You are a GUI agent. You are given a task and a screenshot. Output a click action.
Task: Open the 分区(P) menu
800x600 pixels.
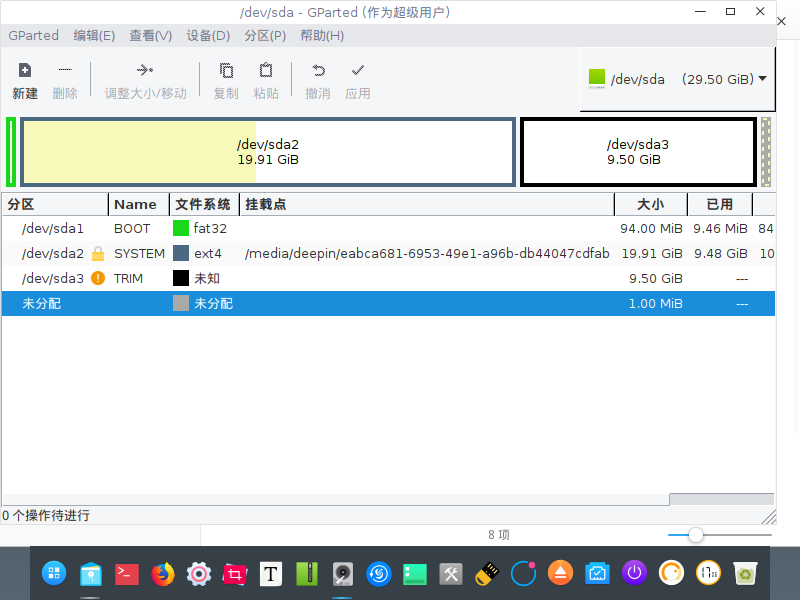(265, 36)
